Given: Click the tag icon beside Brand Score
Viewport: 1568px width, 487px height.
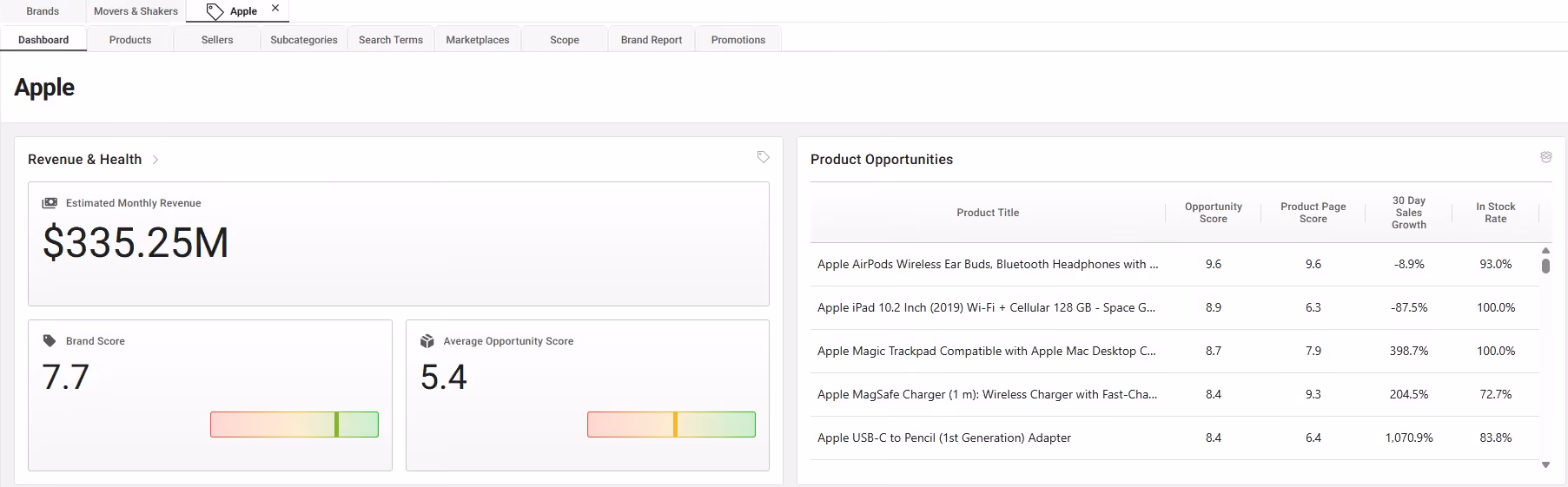Looking at the screenshot, I should pos(50,341).
